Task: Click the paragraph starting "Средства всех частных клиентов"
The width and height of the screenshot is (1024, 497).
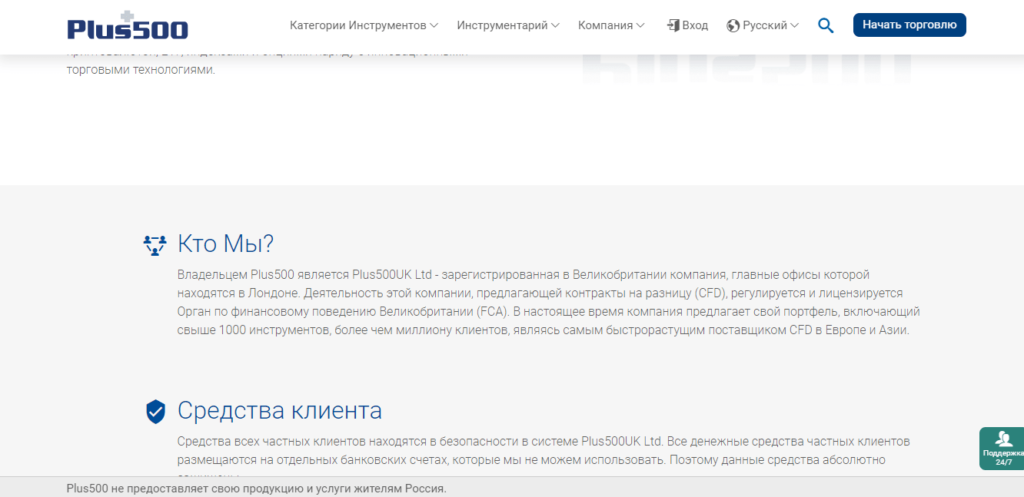Action: (543, 455)
